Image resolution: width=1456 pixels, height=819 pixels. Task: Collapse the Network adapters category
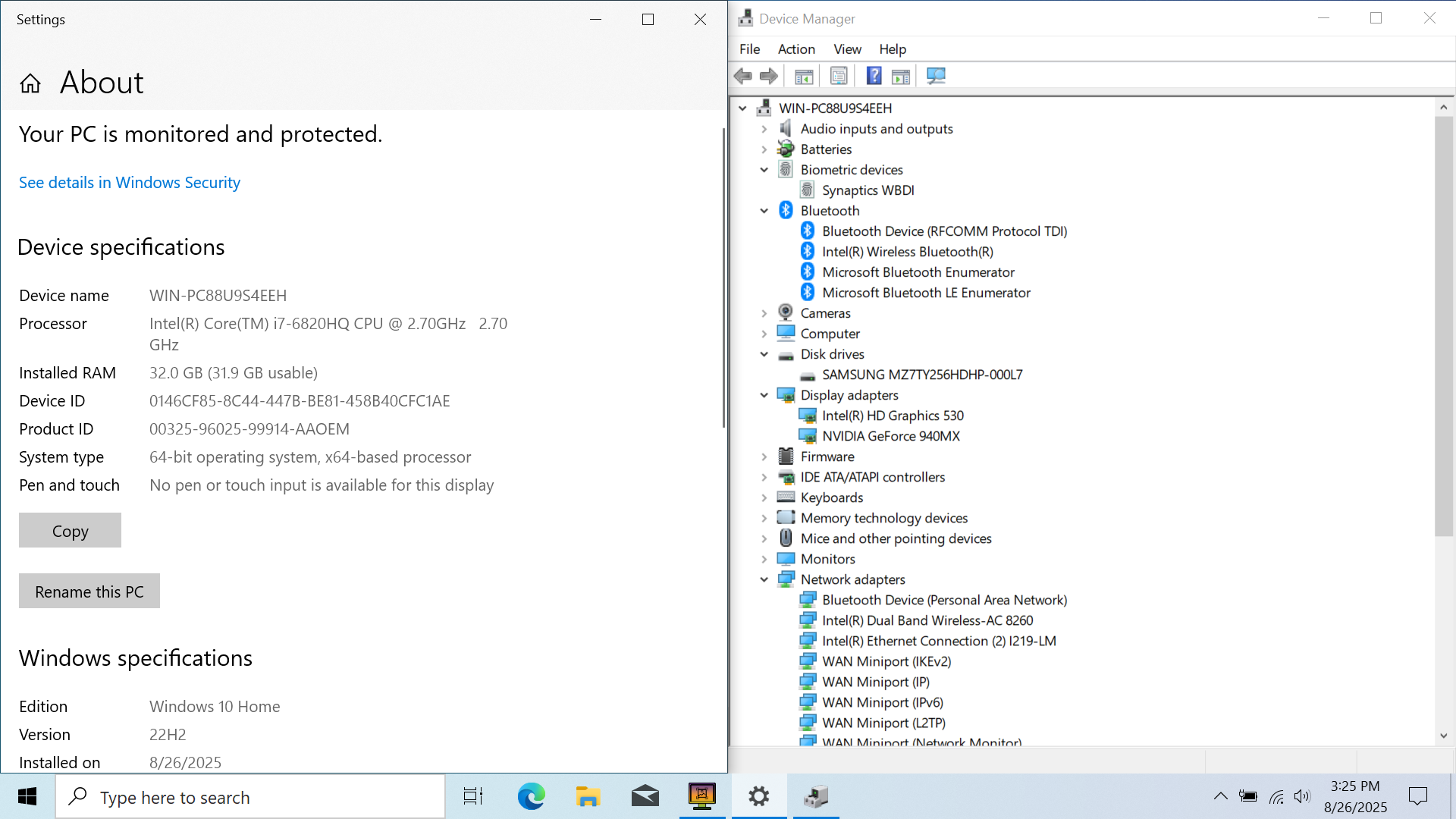click(x=764, y=579)
